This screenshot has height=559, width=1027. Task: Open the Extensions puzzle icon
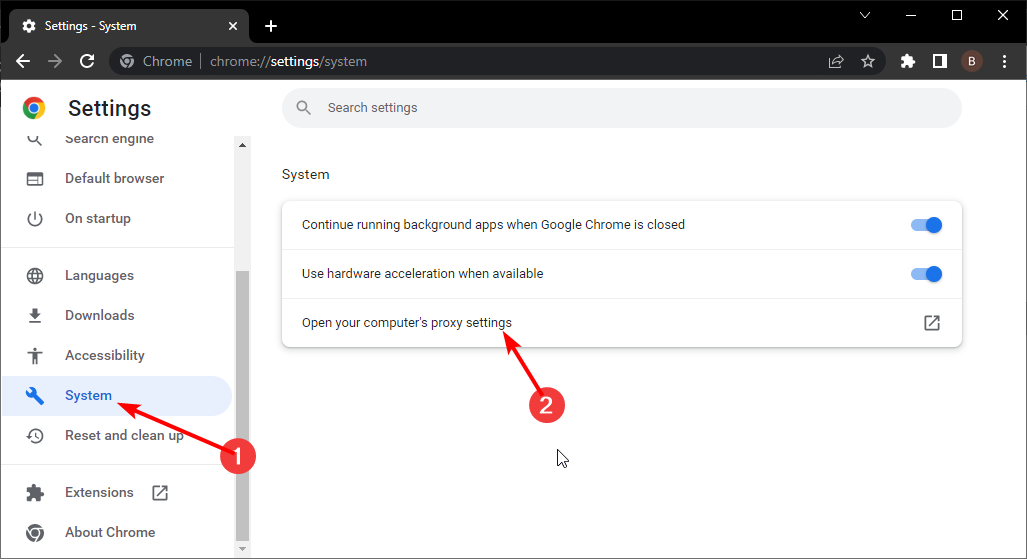908,62
